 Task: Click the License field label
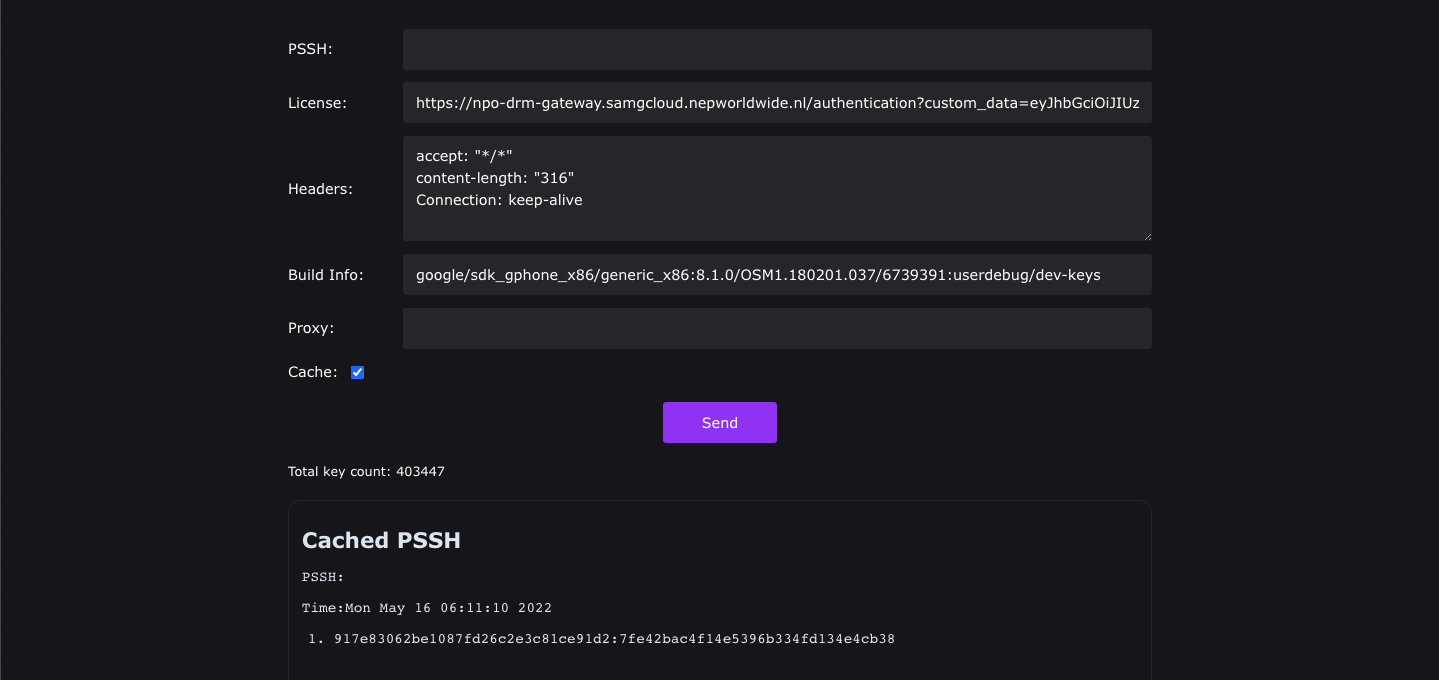[x=316, y=102]
